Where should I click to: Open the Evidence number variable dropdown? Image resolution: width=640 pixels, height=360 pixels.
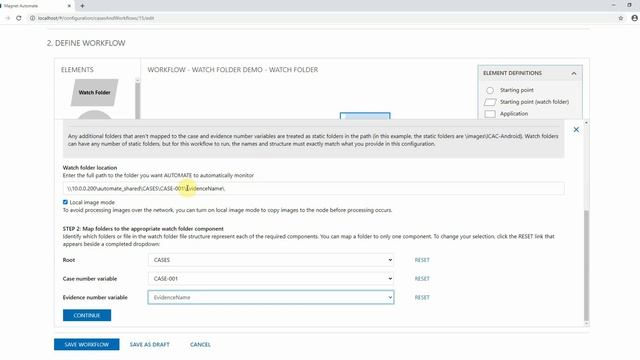pyautogui.click(x=271, y=297)
